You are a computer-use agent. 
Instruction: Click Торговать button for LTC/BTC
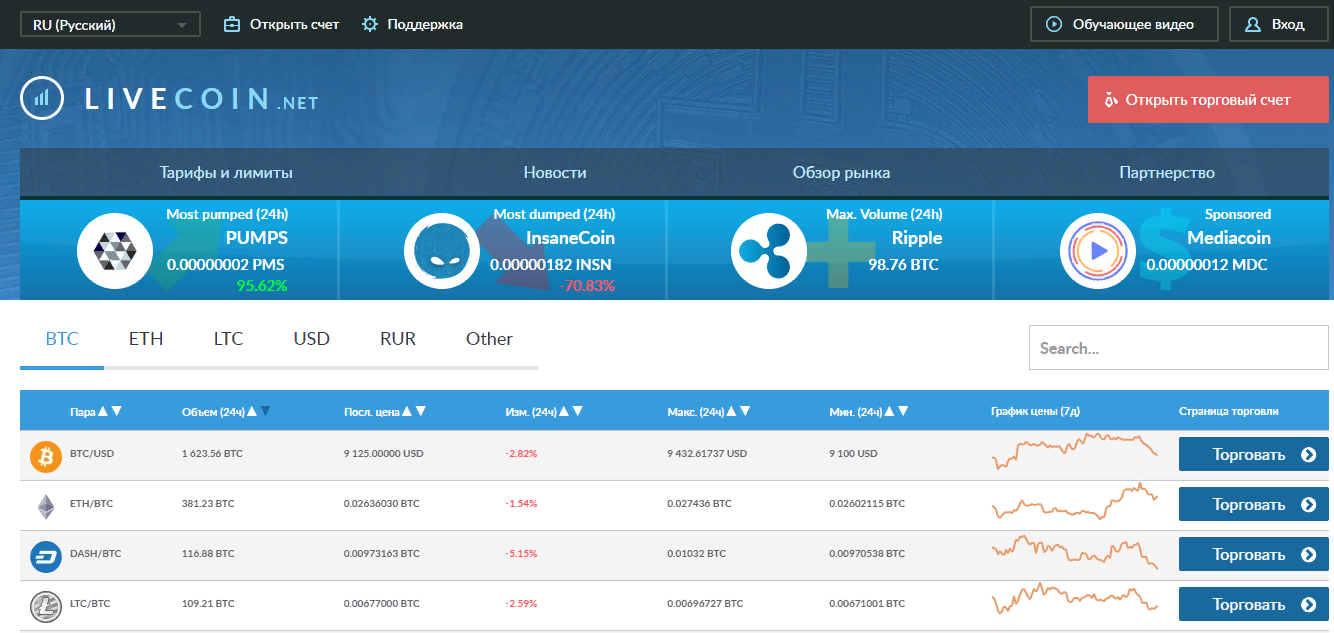pos(1254,604)
